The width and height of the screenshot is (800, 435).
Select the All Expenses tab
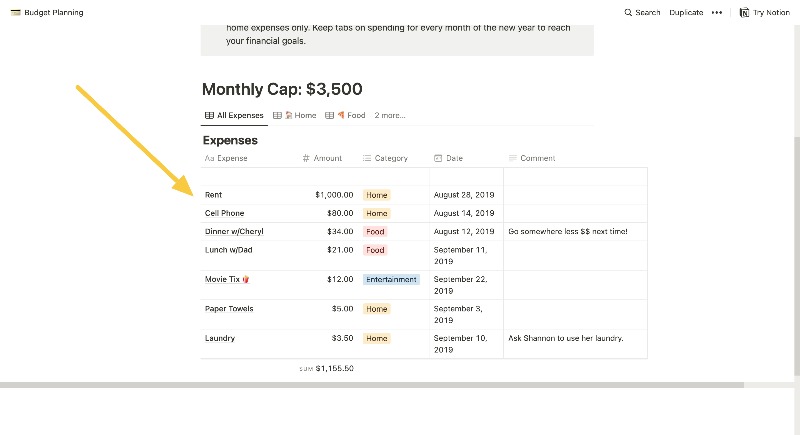[234, 115]
